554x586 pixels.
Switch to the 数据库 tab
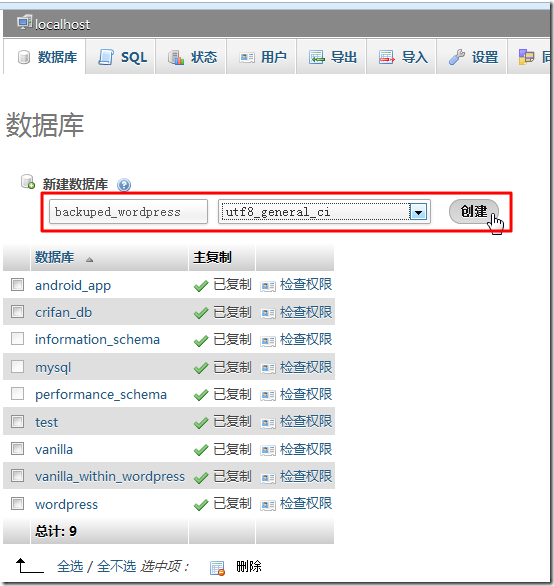44,57
